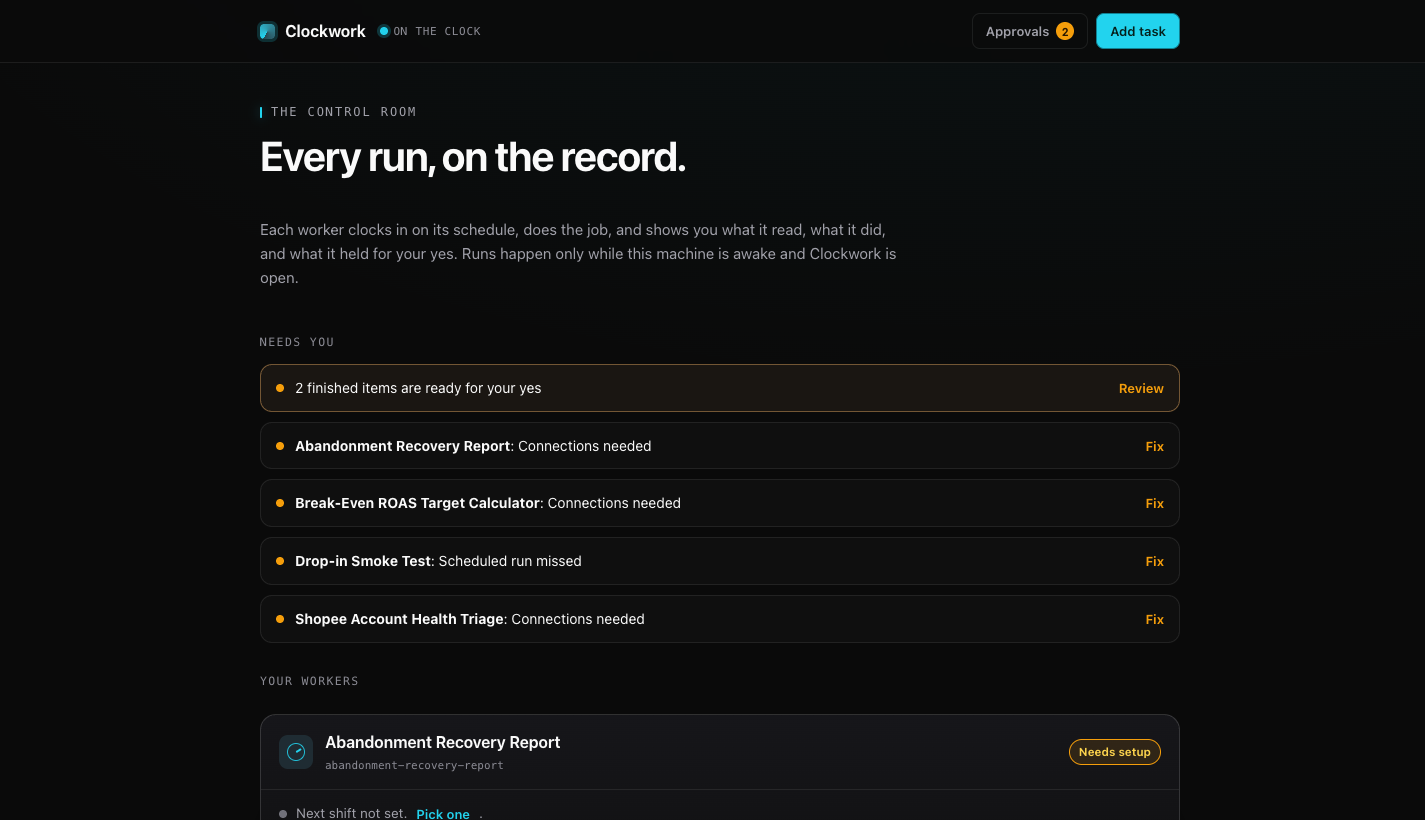This screenshot has width=1425, height=820.
Task: Click the Add task button
Action: (x=1138, y=31)
